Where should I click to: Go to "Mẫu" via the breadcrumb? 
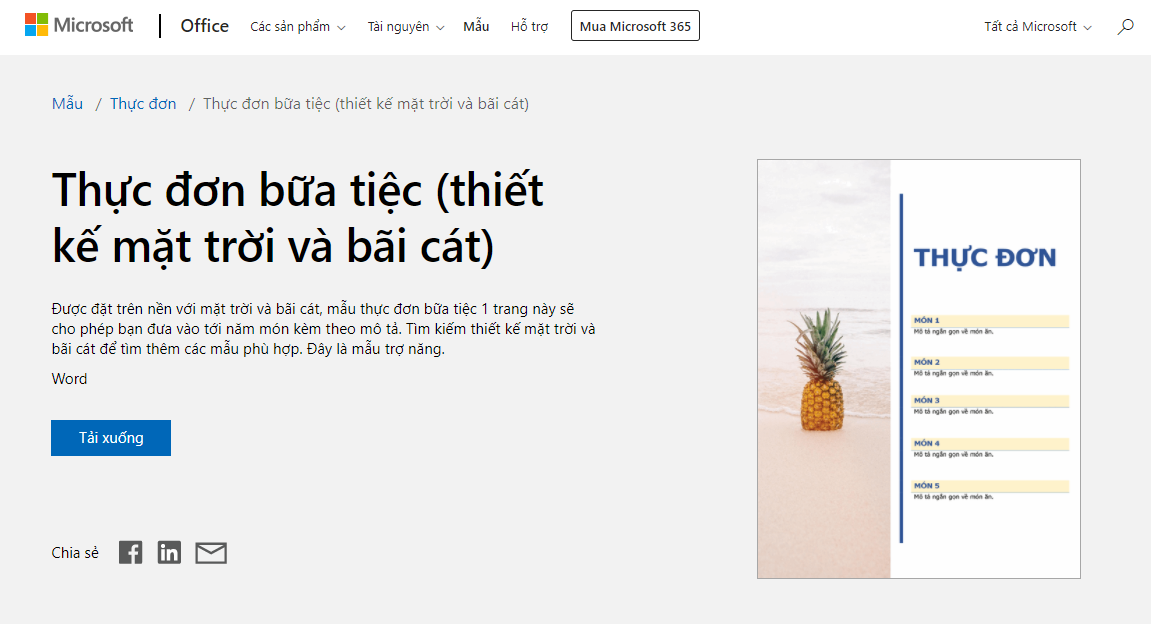[66, 103]
